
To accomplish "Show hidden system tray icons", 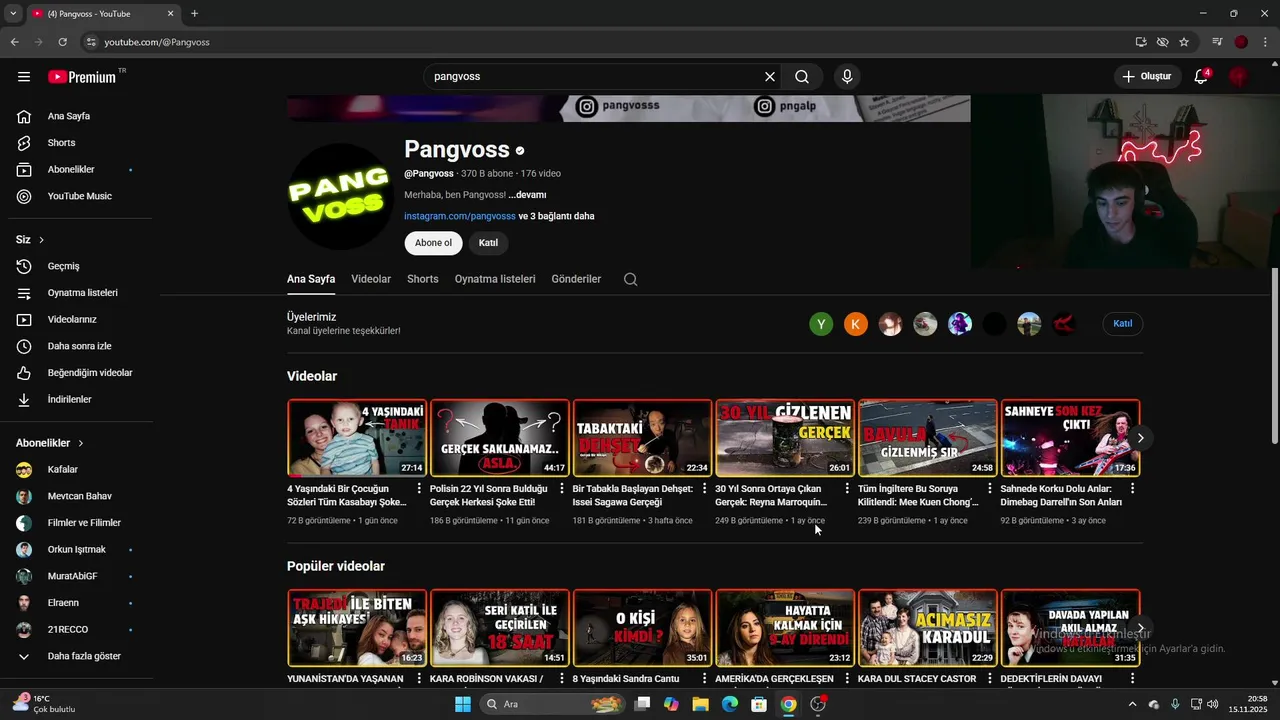I will pos(1132,704).
